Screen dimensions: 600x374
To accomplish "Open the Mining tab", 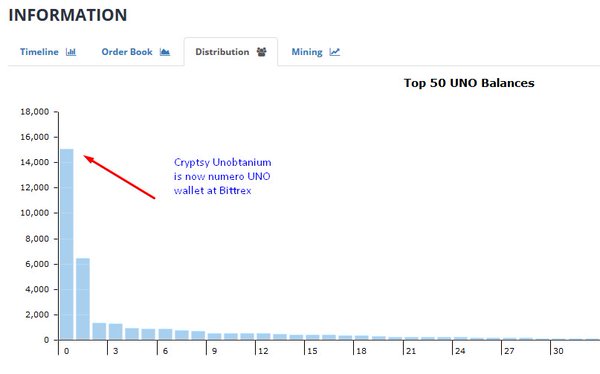I will (315, 52).
